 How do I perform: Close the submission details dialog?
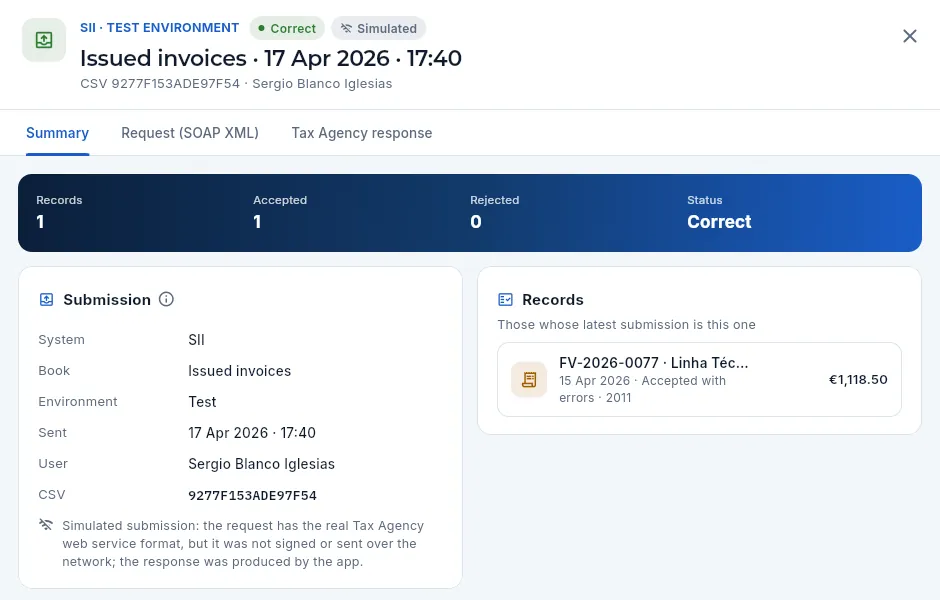[x=909, y=37]
